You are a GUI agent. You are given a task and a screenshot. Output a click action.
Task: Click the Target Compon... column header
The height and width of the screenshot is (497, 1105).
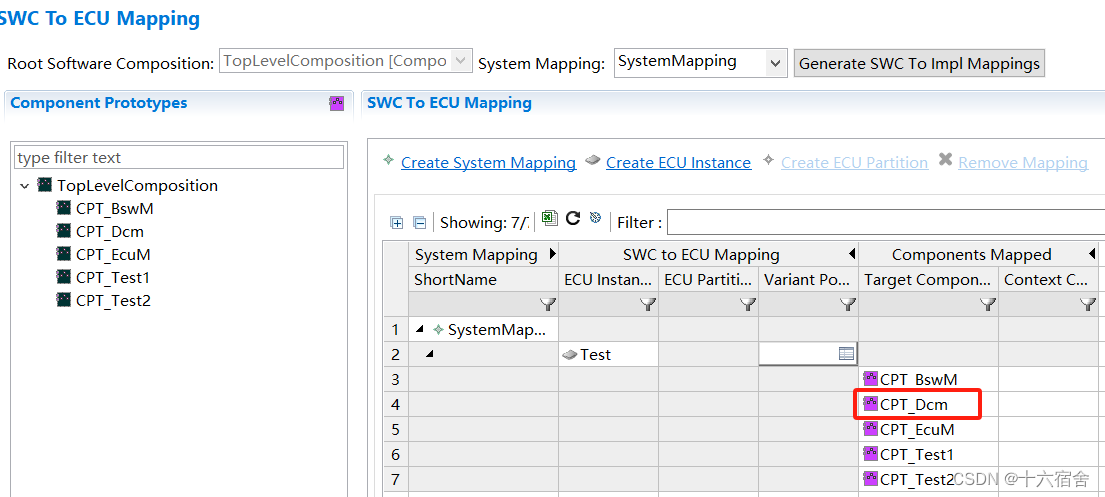[x=929, y=280]
